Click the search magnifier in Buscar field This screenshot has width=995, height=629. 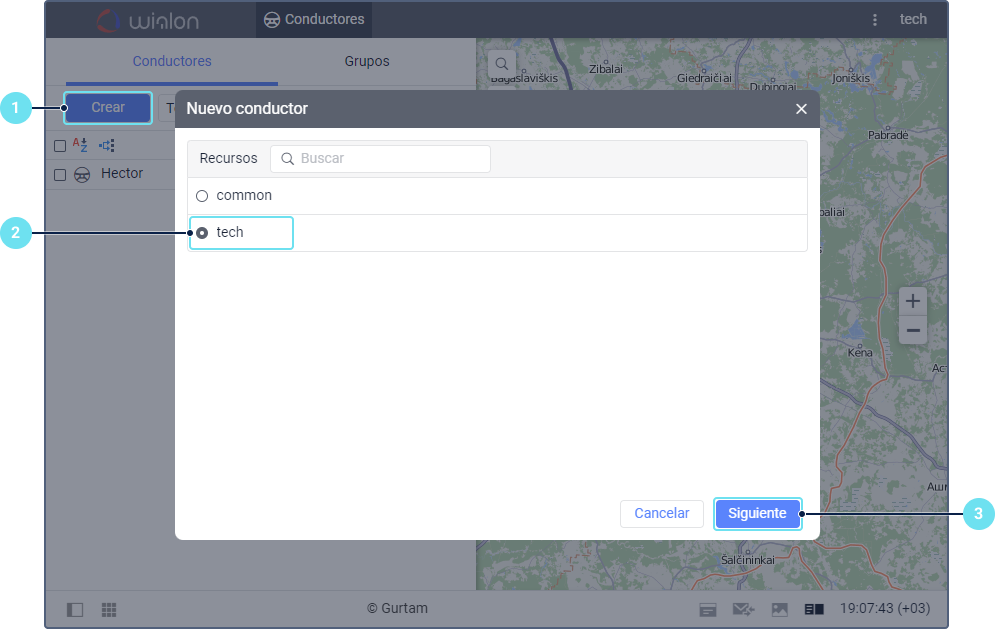click(x=287, y=159)
